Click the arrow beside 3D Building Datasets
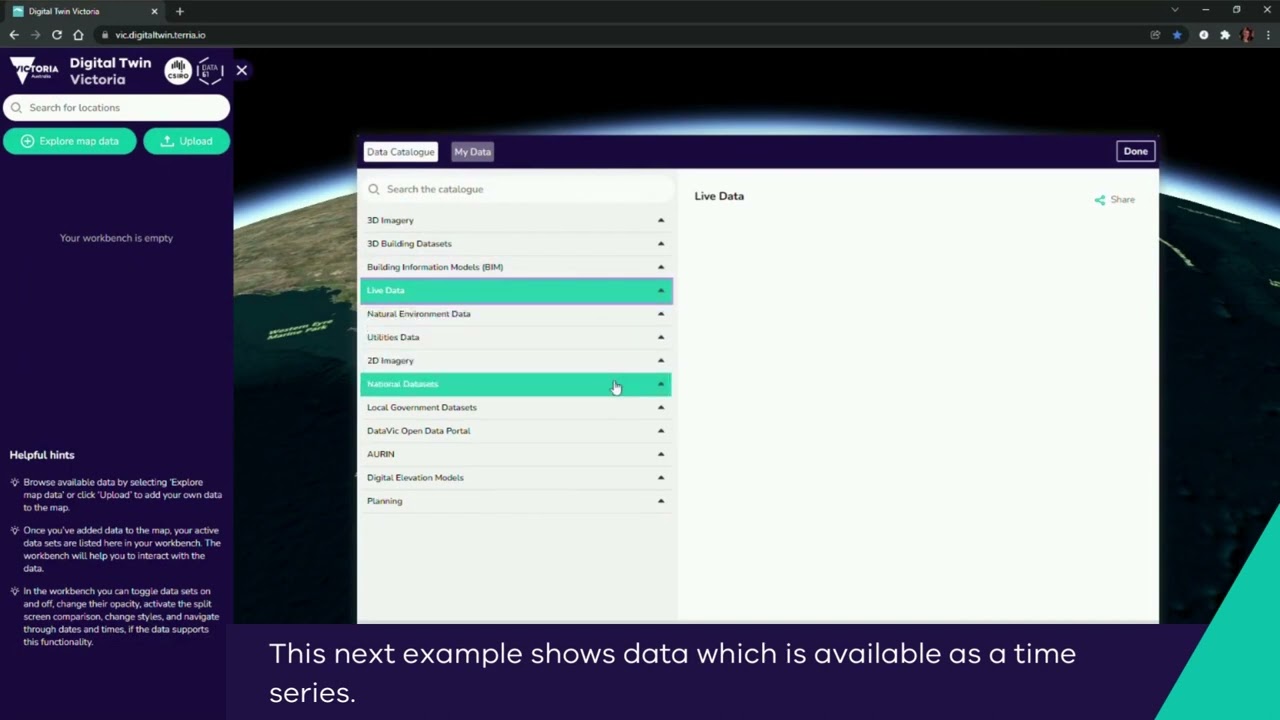Image resolution: width=1280 pixels, height=720 pixels. pyautogui.click(x=661, y=244)
